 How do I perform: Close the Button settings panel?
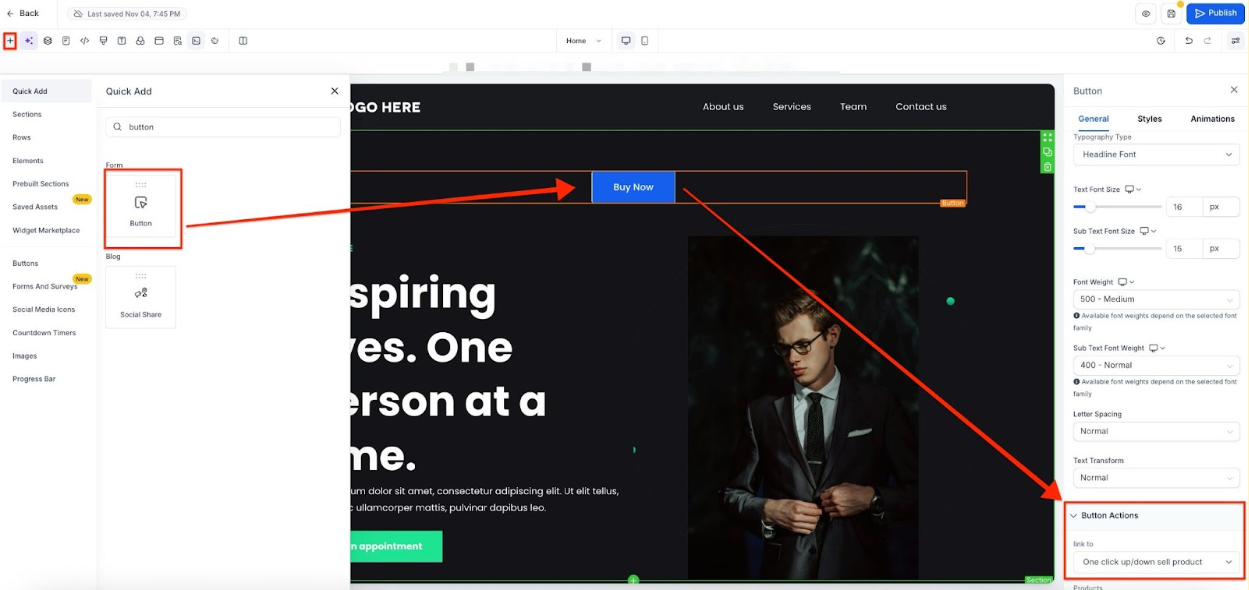point(1234,90)
